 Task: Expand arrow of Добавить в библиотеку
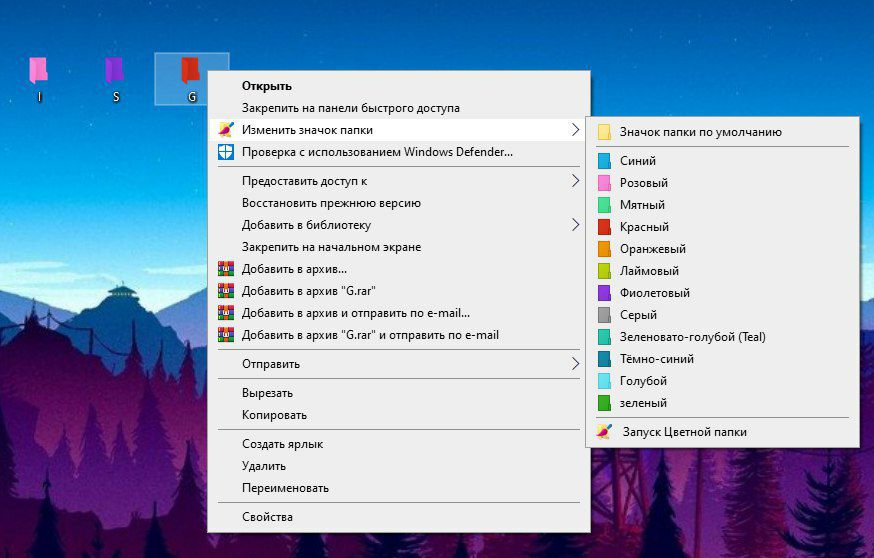tap(575, 225)
